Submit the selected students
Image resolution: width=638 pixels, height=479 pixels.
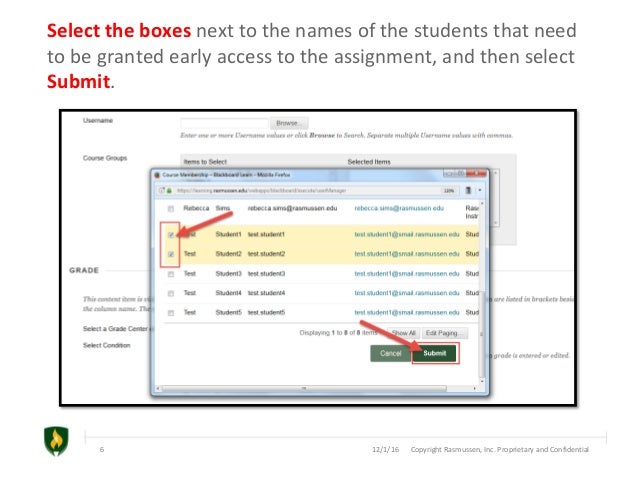pos(435,353)
